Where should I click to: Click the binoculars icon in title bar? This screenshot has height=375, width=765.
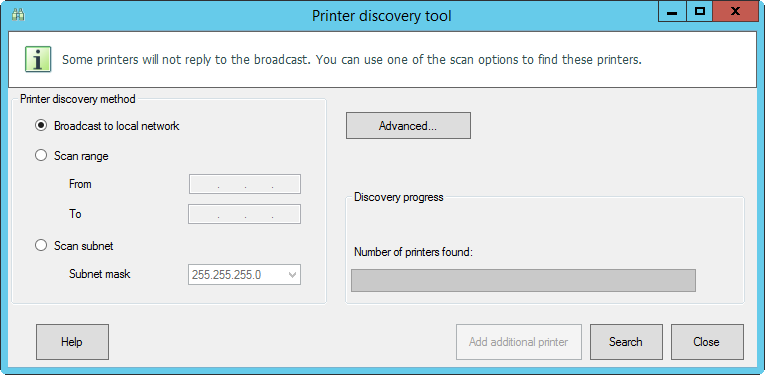[18, 15]
